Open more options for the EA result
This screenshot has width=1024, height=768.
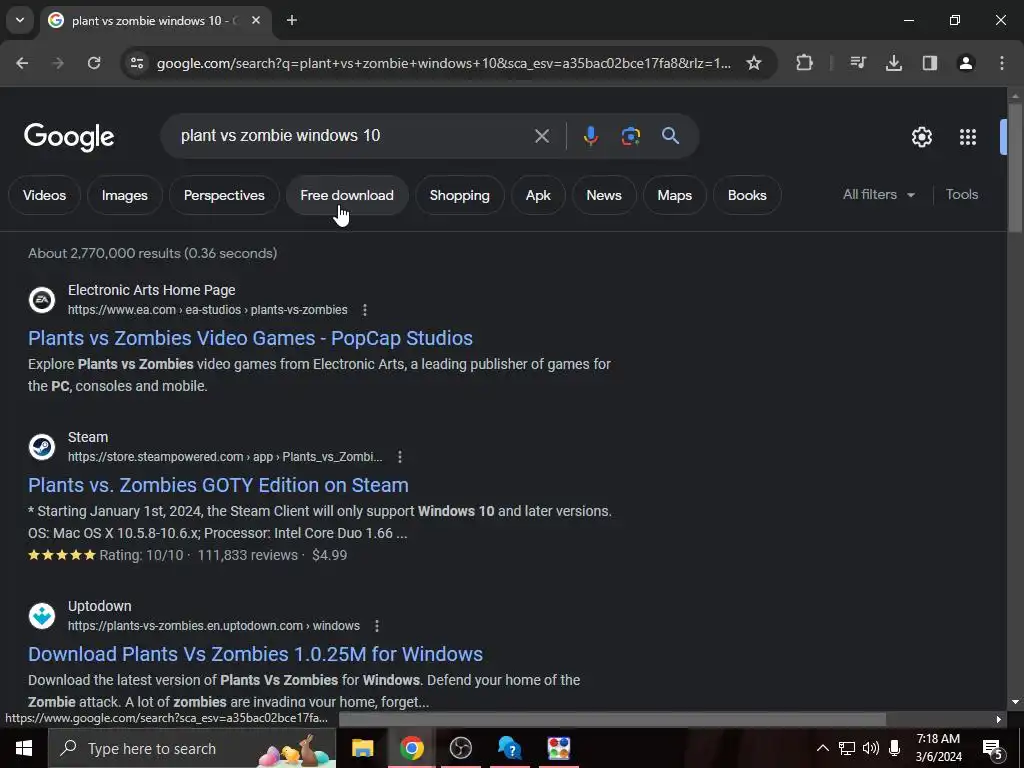click(x=365, y=310)
